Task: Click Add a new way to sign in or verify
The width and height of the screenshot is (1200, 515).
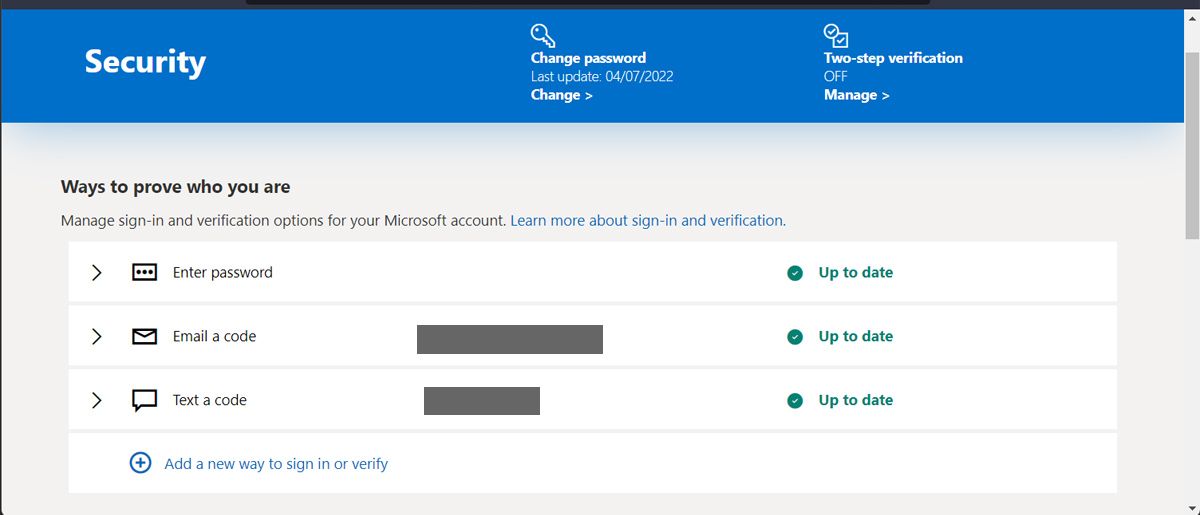Action: coord(276,464)
